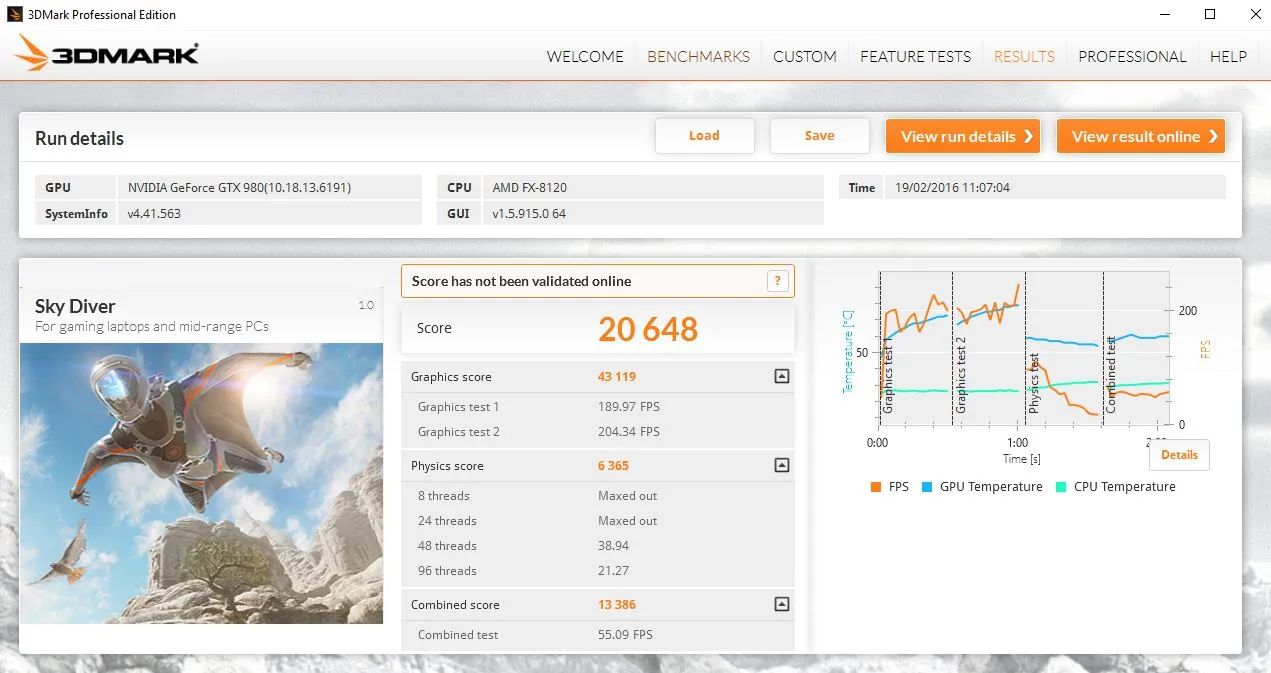Click the orange FPS legend swatch
This screenshot has width=1271, height=673.
(x=876, y=487)
